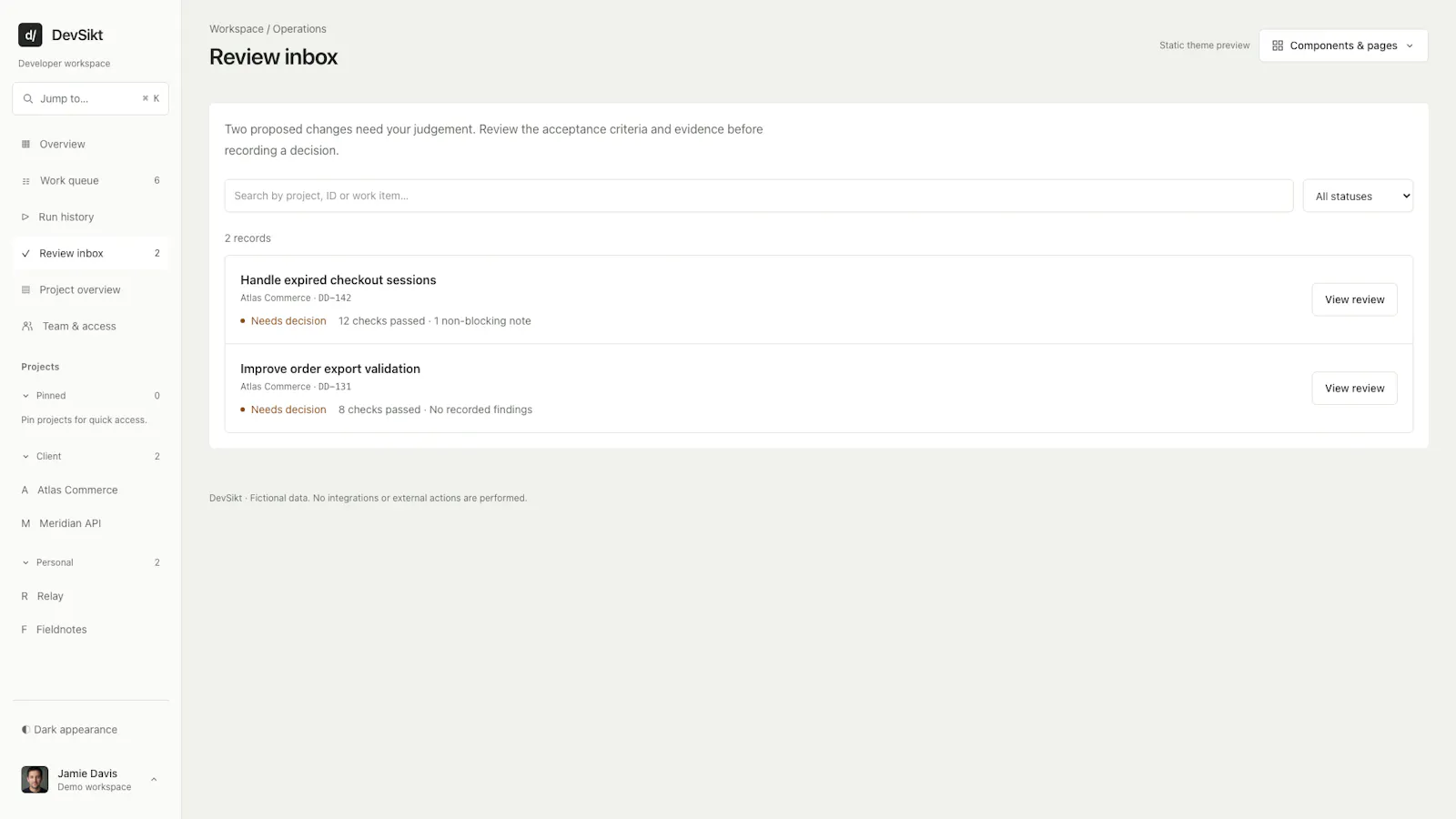Screen dimensions: 1456x819
Task: Click Needs decision status on DD-131 row
Action: 283,409
